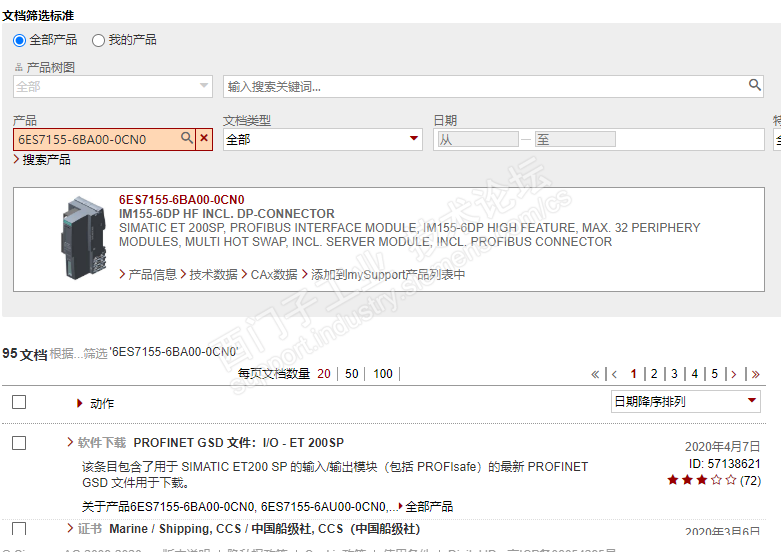The image size is (781, 552).
Task: Open red product number link 6ES7155-6BA00-0CN0
Action: 181,200
